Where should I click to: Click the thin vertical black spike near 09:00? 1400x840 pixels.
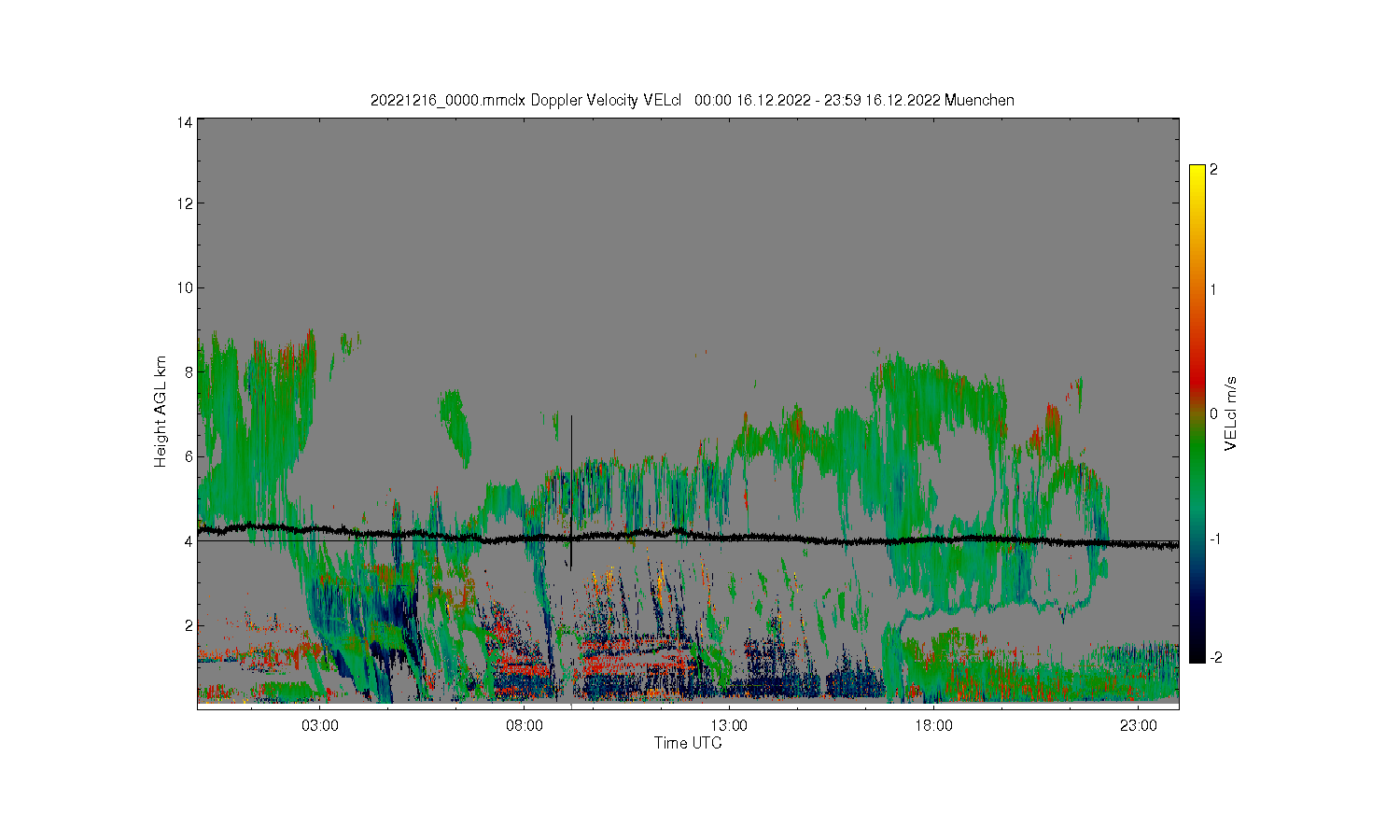[571, 492]
